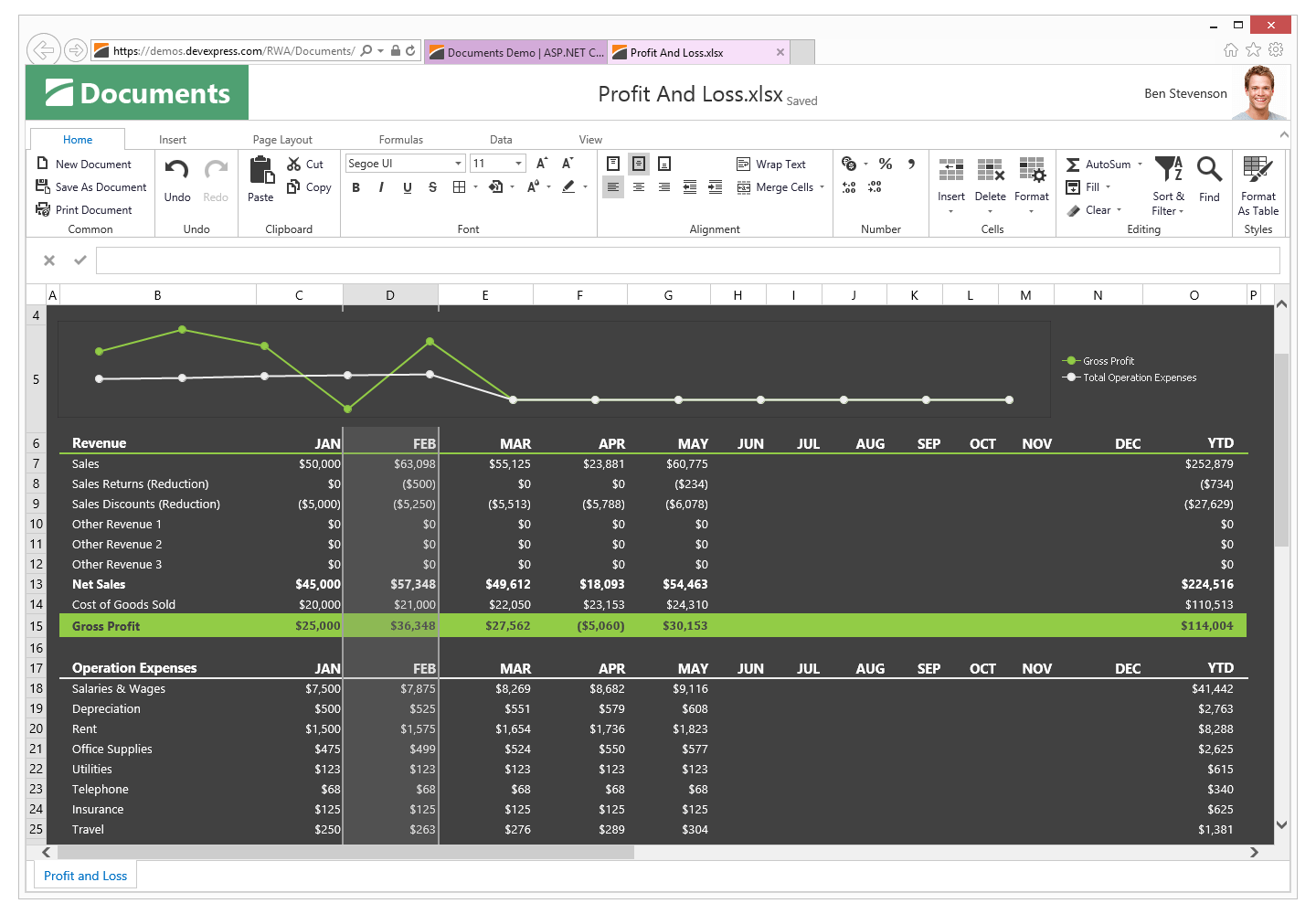Increase font size with the grow-font icon
This screenshot has width=1316, height=914.
(x=541, y=164)
